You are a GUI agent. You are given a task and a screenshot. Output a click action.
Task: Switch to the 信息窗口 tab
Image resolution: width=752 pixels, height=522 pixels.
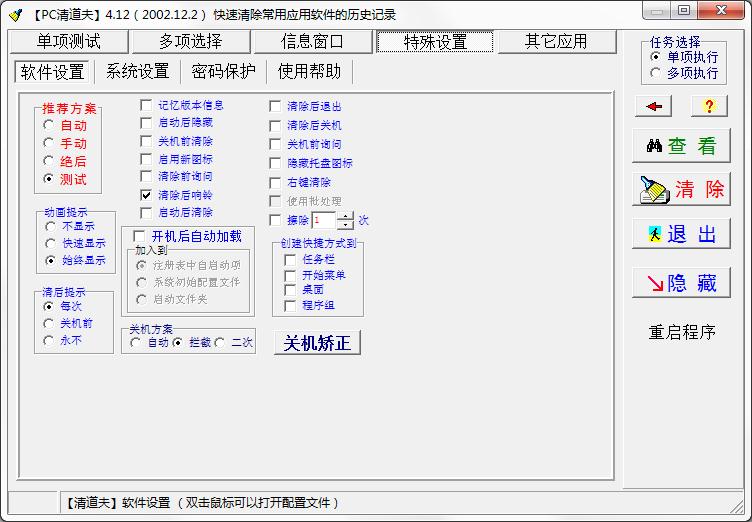(x=312, y=42)
